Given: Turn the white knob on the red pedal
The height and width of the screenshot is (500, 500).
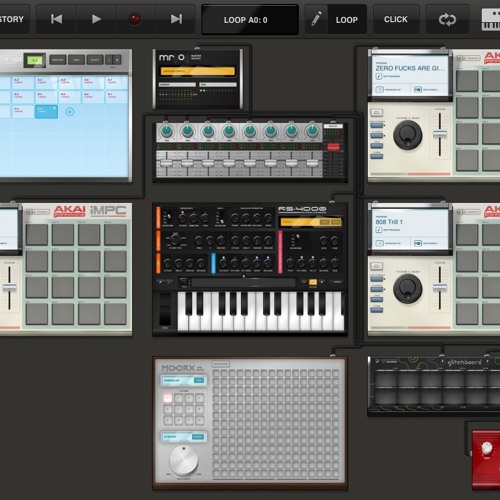Looking at the screenshot, I should pyautogui.click(x=487, y=448).
